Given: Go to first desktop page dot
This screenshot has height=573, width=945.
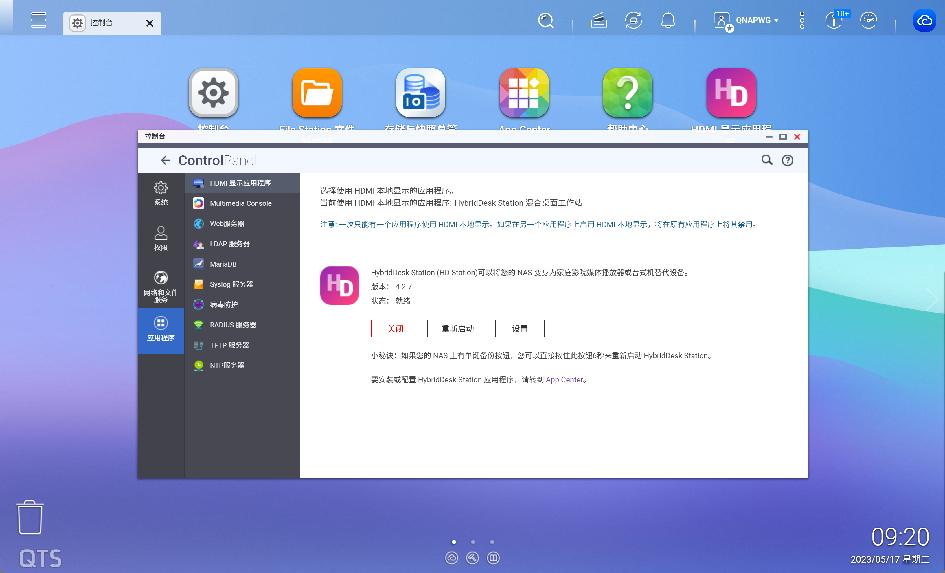Looking at the screenshot, I should pos(454,542).
